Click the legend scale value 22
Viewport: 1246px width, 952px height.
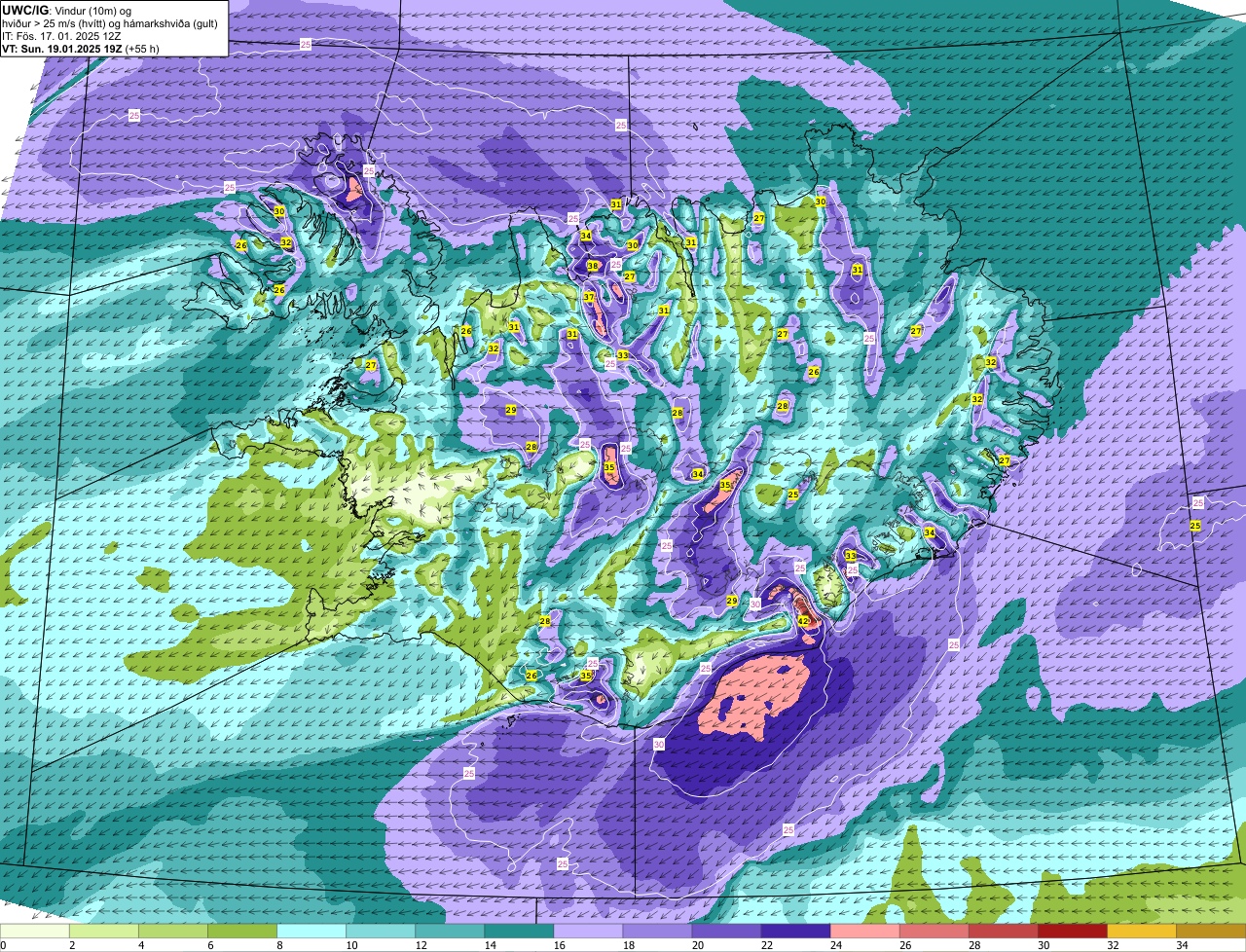766,945
